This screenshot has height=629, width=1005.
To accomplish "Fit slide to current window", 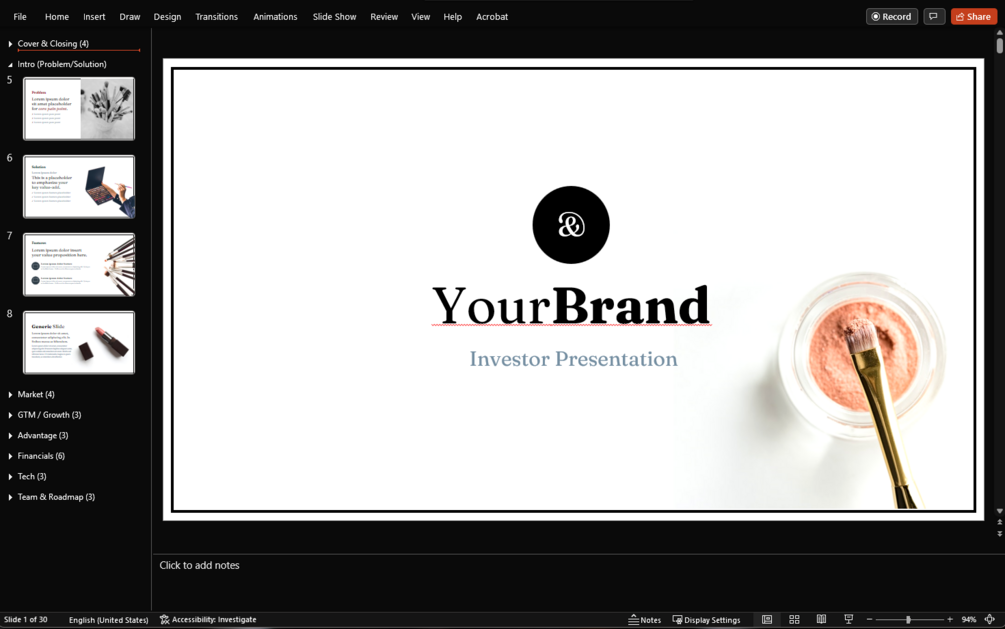I will (990, 619).
